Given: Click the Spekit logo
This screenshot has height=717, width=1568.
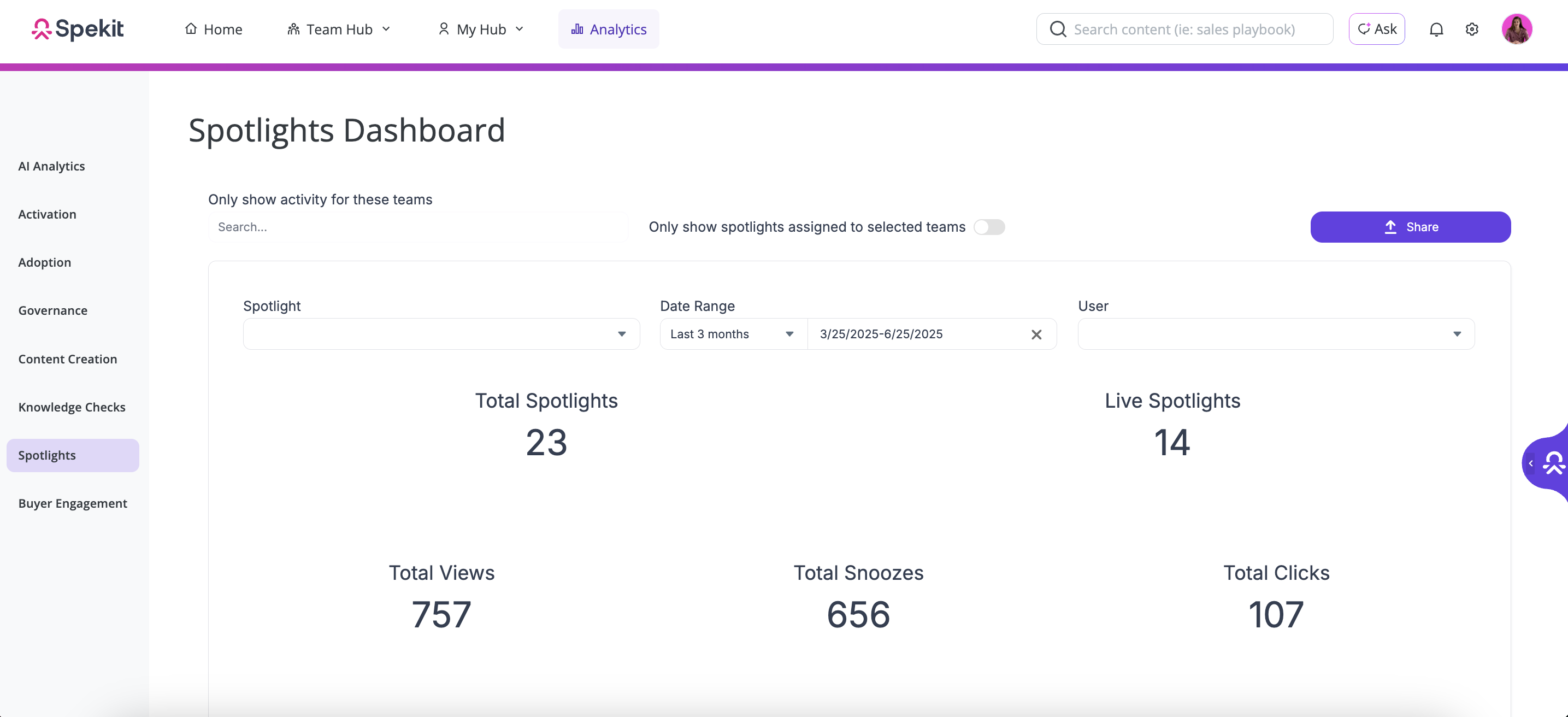Looking at the screenshot, I should [77, 28].
